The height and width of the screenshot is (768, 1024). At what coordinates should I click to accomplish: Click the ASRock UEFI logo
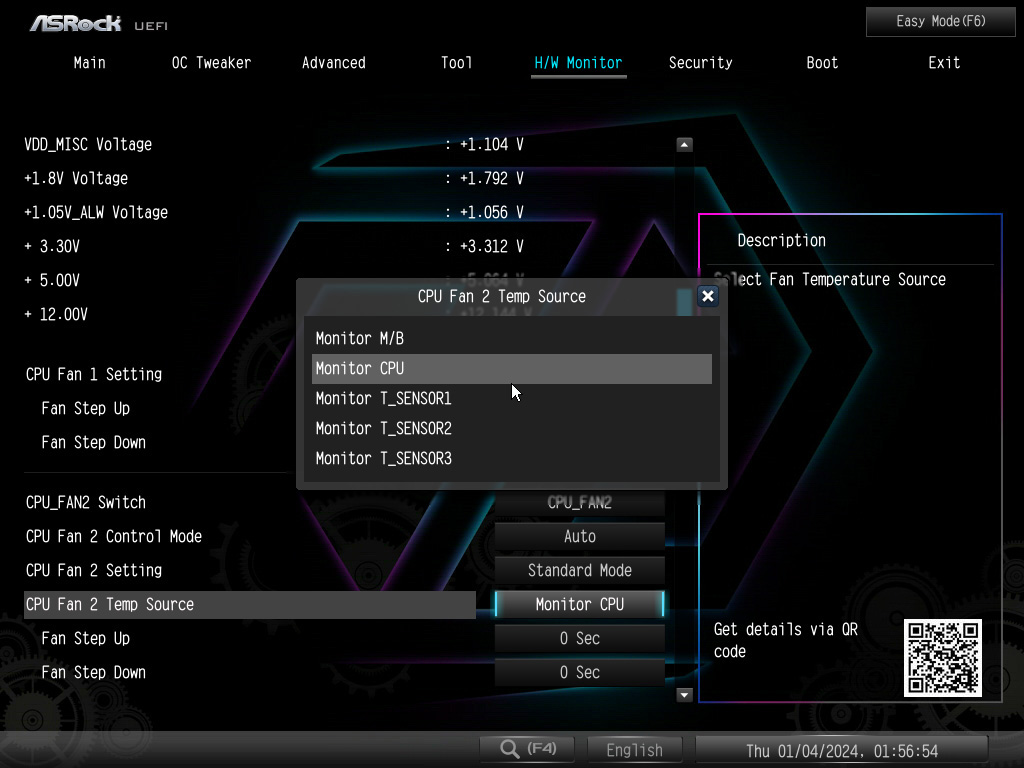point(99,24)
